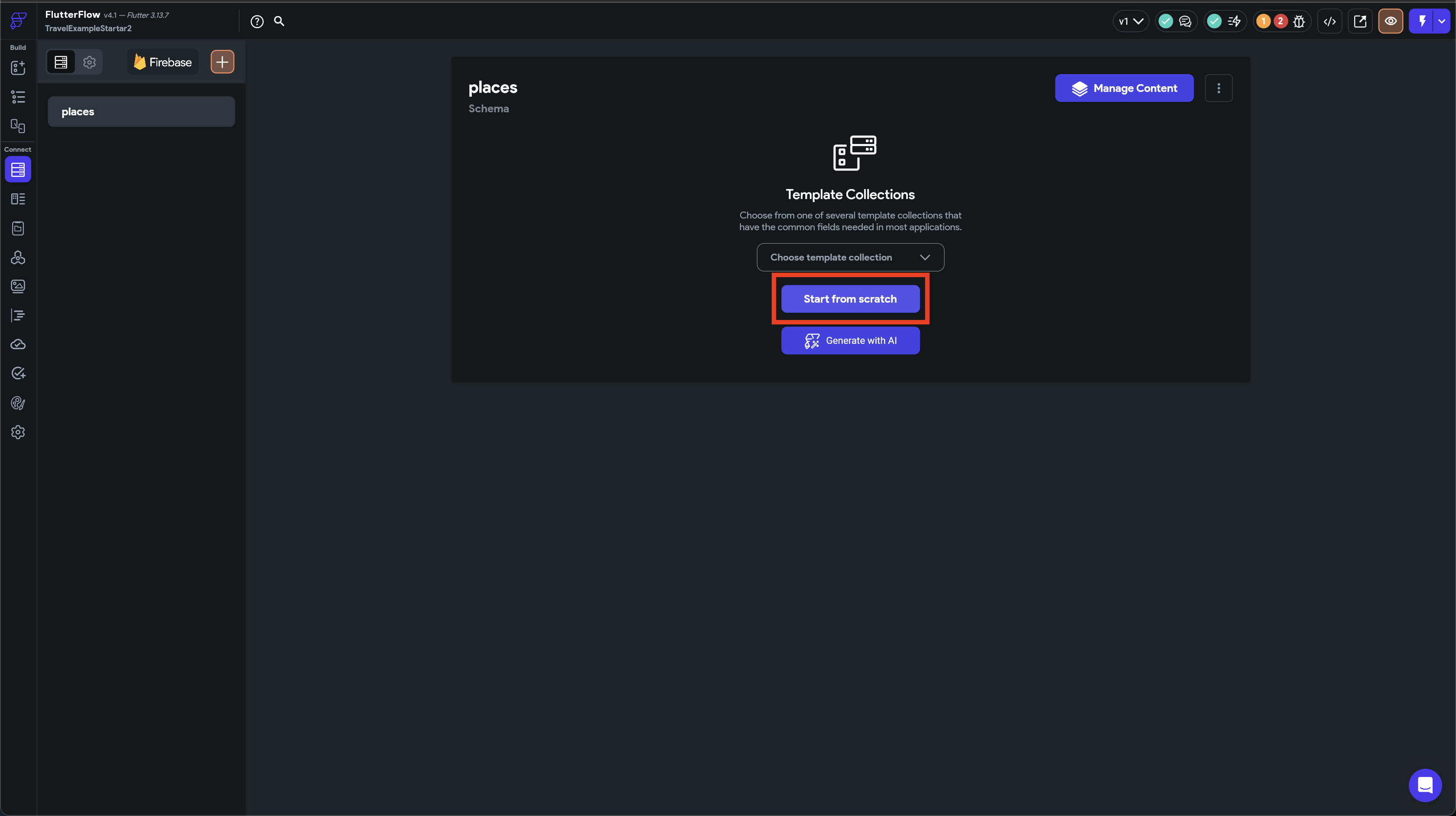This screenshot has width=1456, height=816.
Task: Switch to Firestore settings gear tab
Action: [x=89, y=62]
